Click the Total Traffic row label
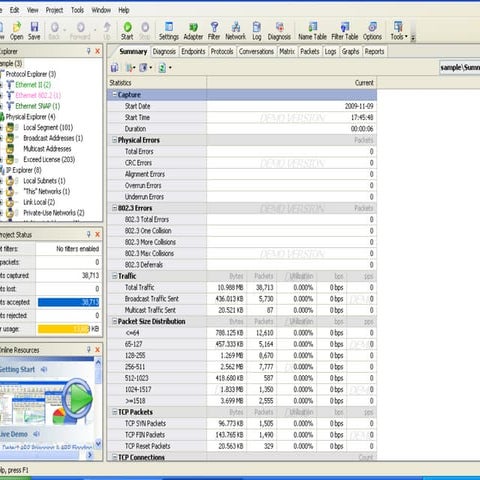Viewport: 480px width, 480px height. pyautogui.click(x=139, y=287)
